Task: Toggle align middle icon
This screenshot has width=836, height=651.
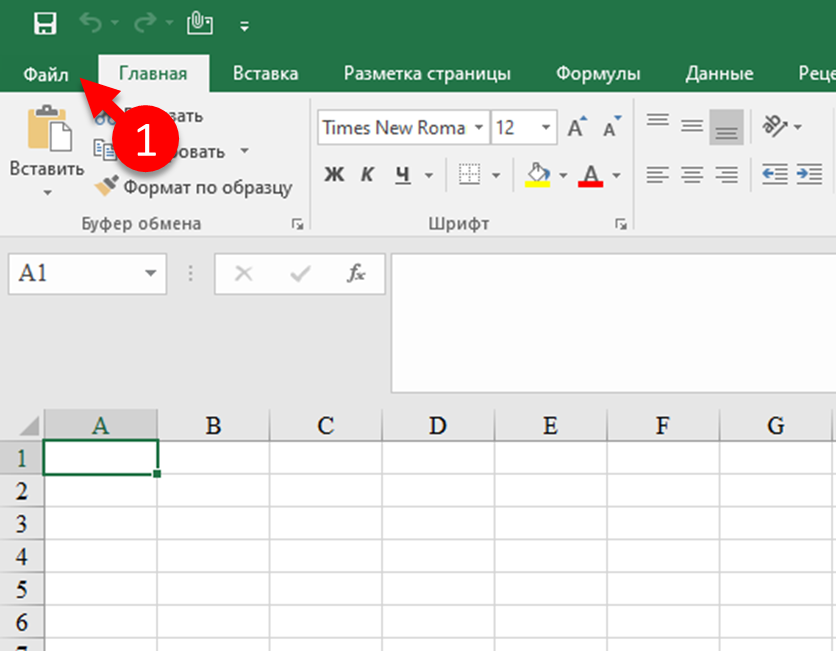Action: [x=692, y=127]
